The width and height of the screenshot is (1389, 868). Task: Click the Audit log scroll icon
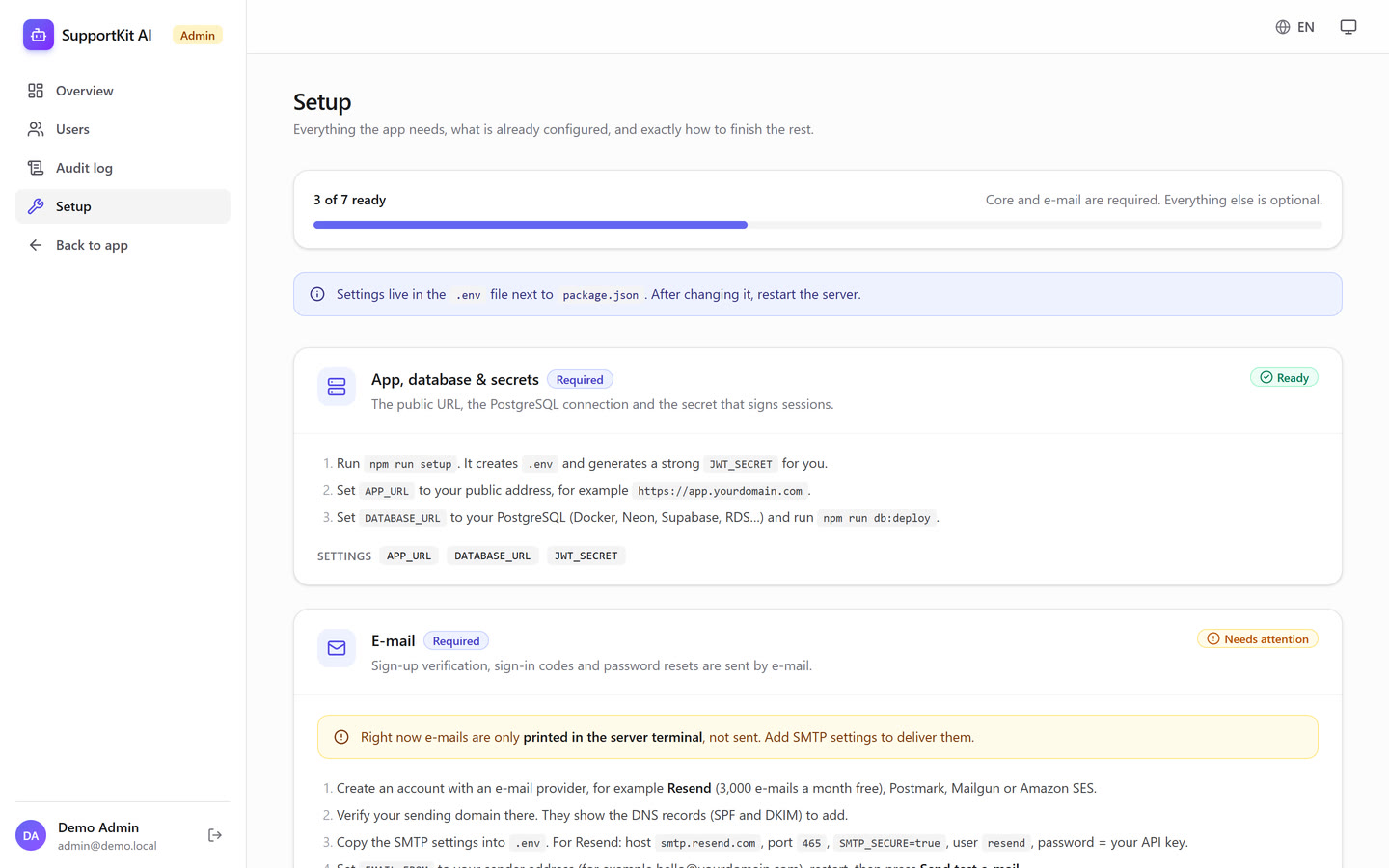coord(36,168)
